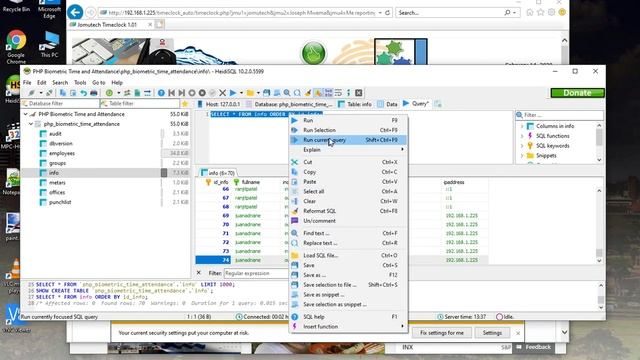Open dropdown arrow next to refresh icon
The height and width of the screenshot is (360, 640).
click(119, 93)
